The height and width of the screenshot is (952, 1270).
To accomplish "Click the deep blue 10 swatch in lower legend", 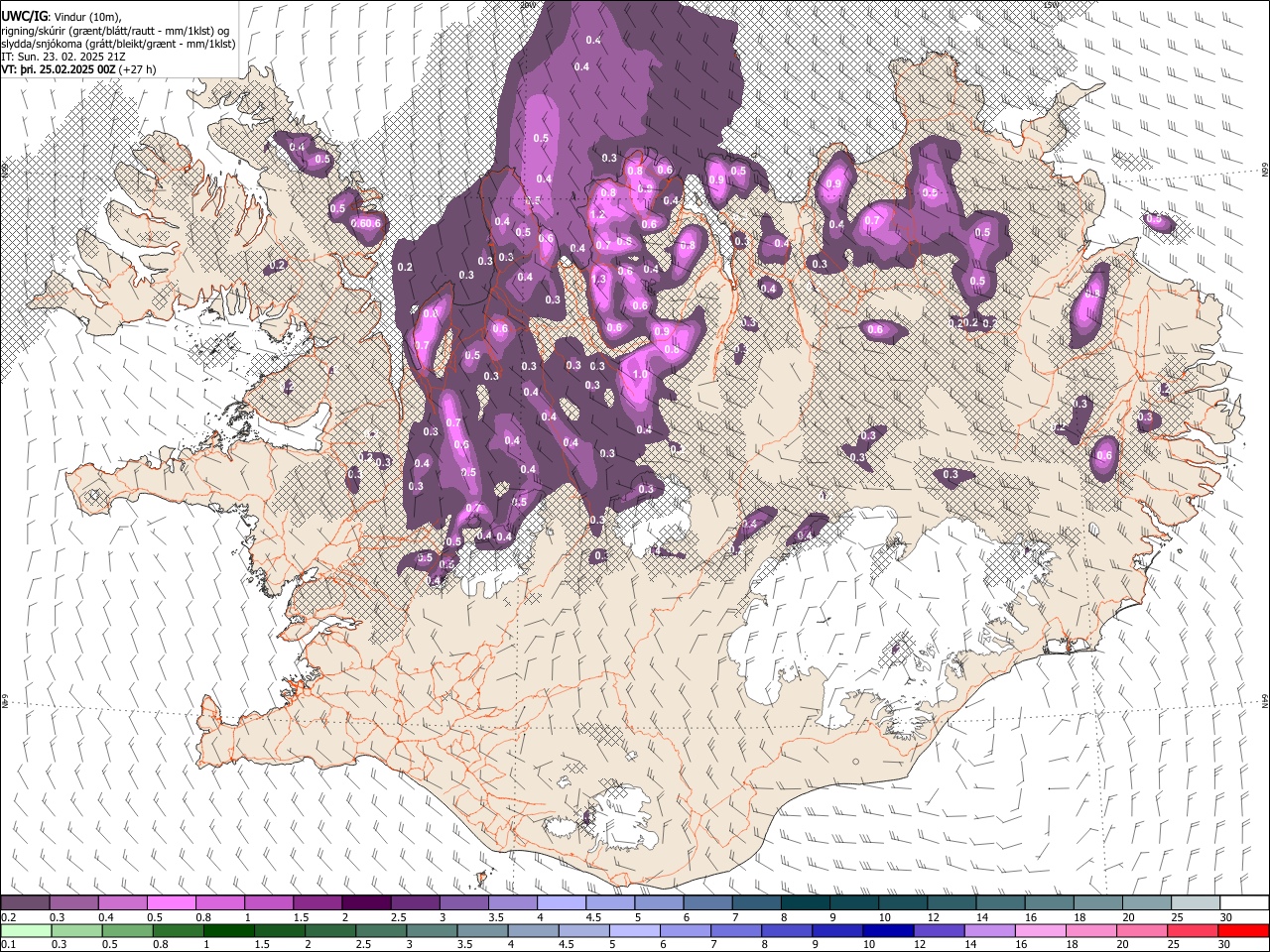I will (888, 931).
